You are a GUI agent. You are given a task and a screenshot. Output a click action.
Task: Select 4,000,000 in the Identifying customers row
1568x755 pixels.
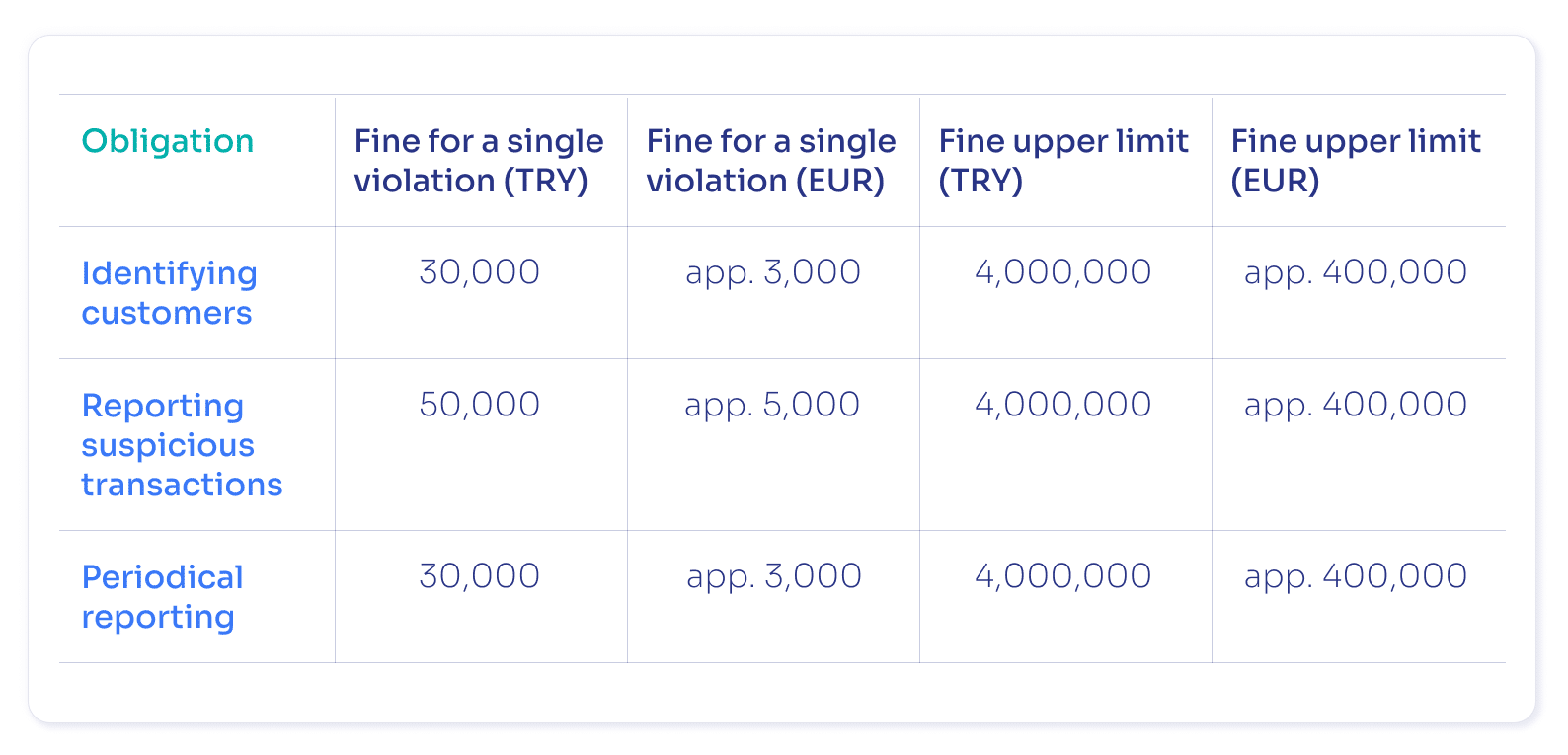(x=1063, y=272)
